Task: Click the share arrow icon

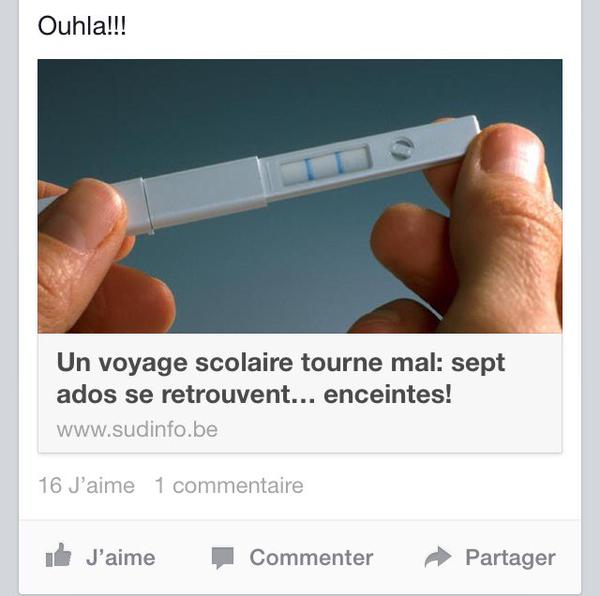Action: [x=438, y=557]
